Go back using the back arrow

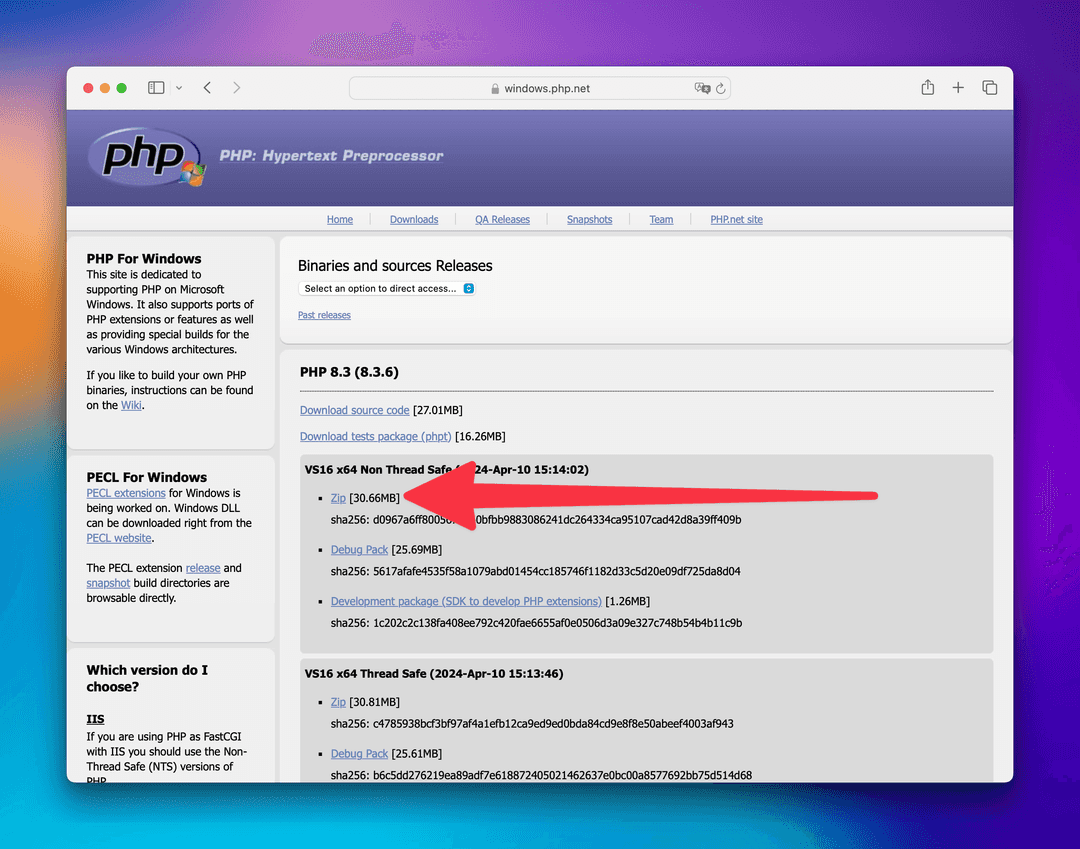[x=207, y=88]
